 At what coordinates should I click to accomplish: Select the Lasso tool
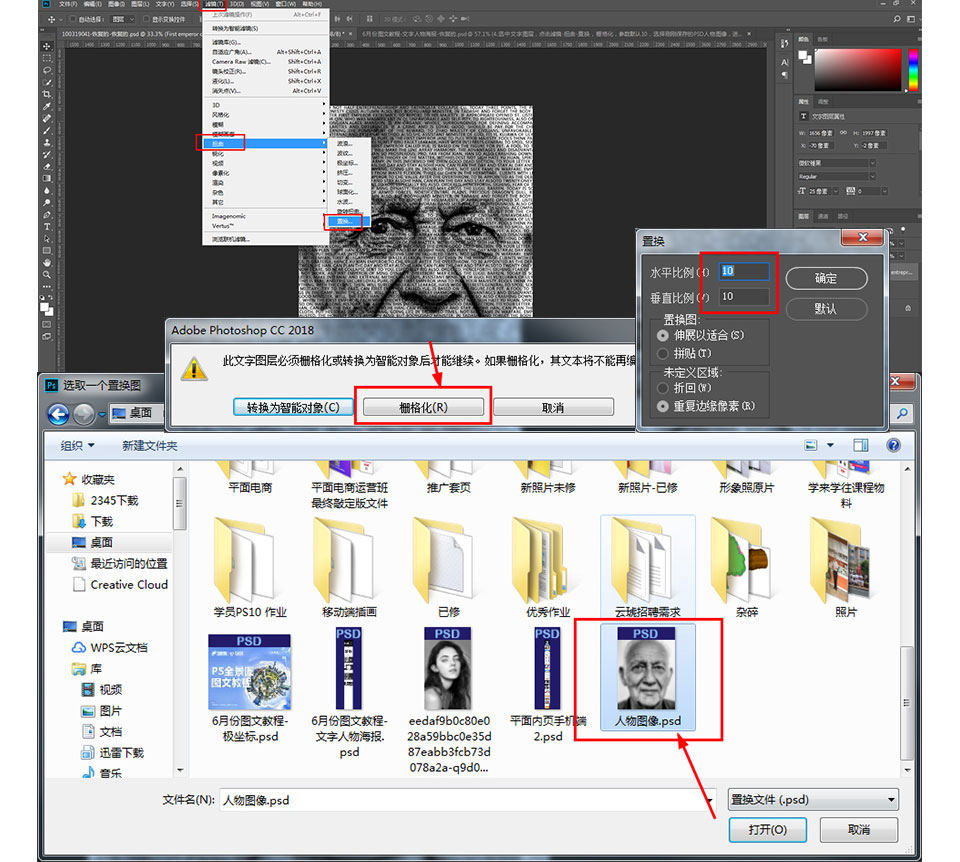pos(47,70)
